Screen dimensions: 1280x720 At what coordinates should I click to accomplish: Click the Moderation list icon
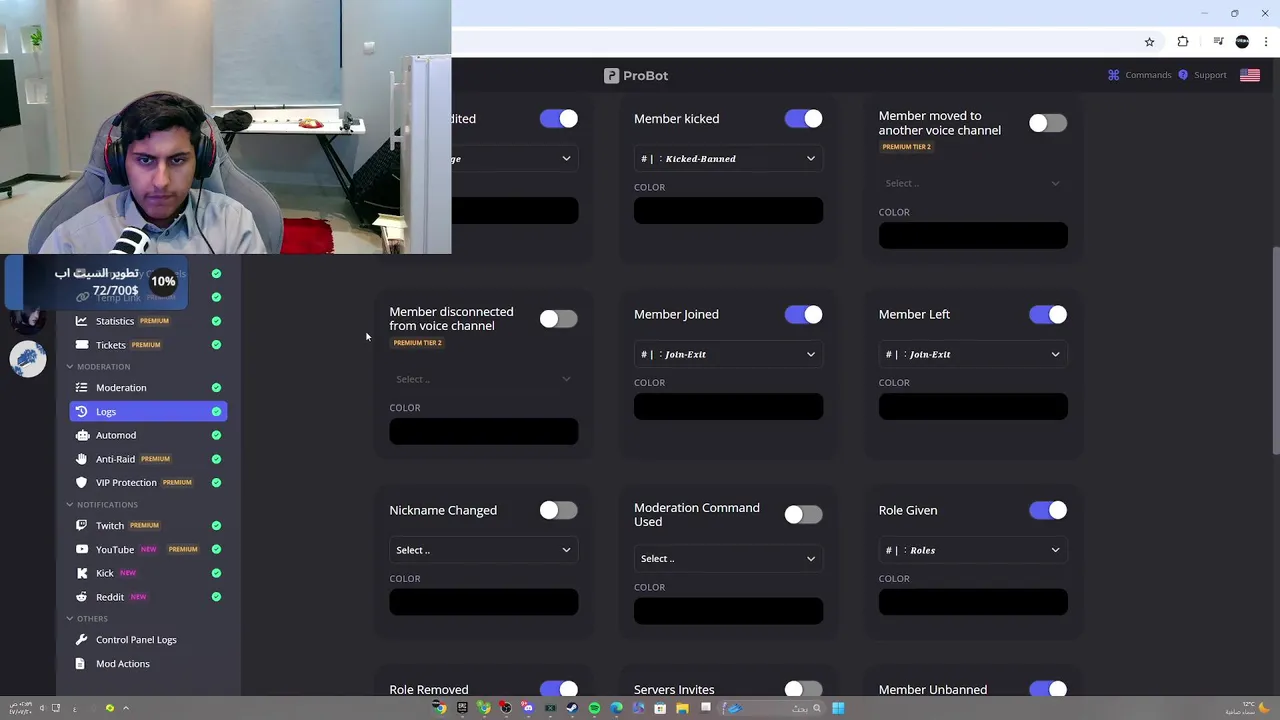81,388
